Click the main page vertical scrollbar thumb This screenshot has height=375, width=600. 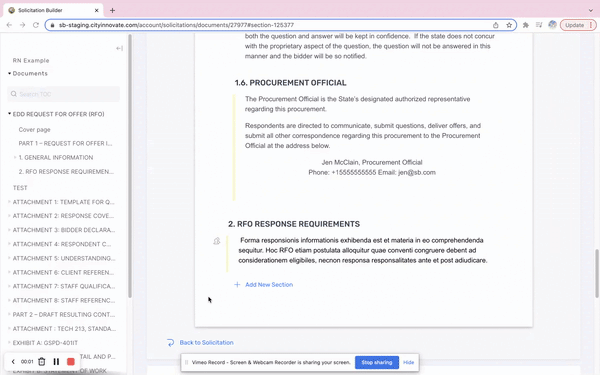[597, 273]
